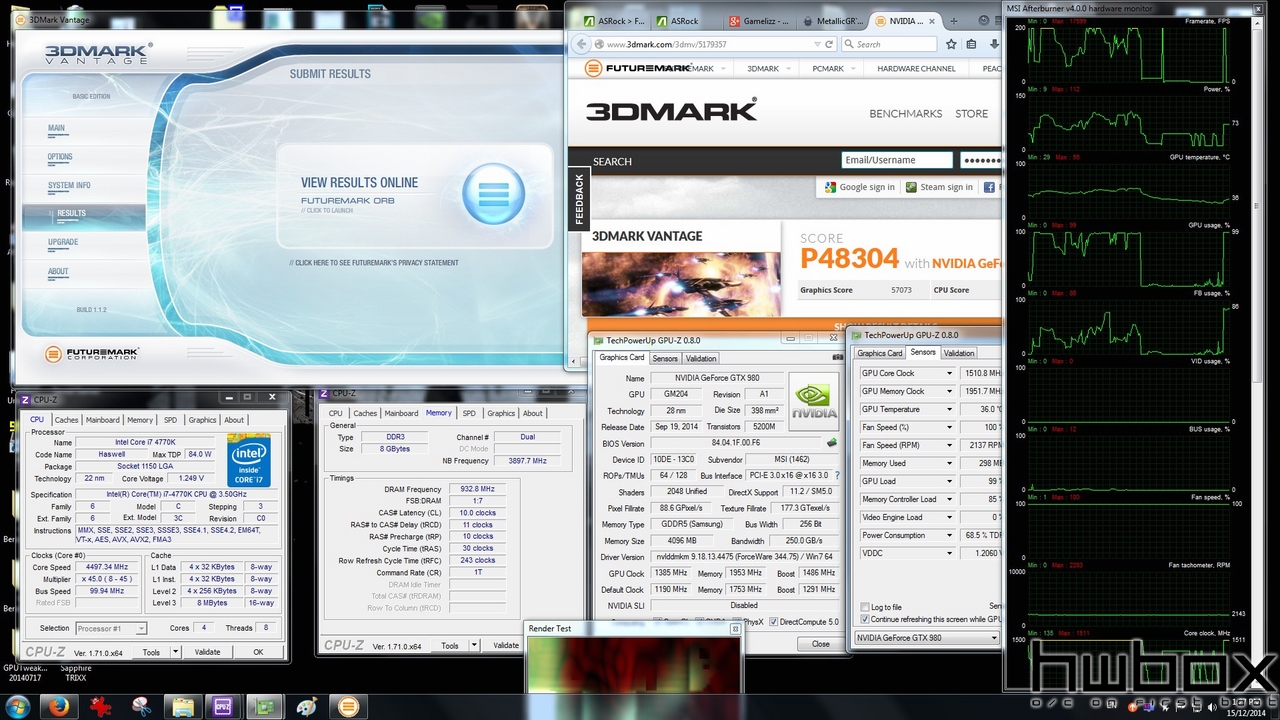Toggle Continue refreshing this screen checkbox

pyautogui.click(x=865, y=619)
